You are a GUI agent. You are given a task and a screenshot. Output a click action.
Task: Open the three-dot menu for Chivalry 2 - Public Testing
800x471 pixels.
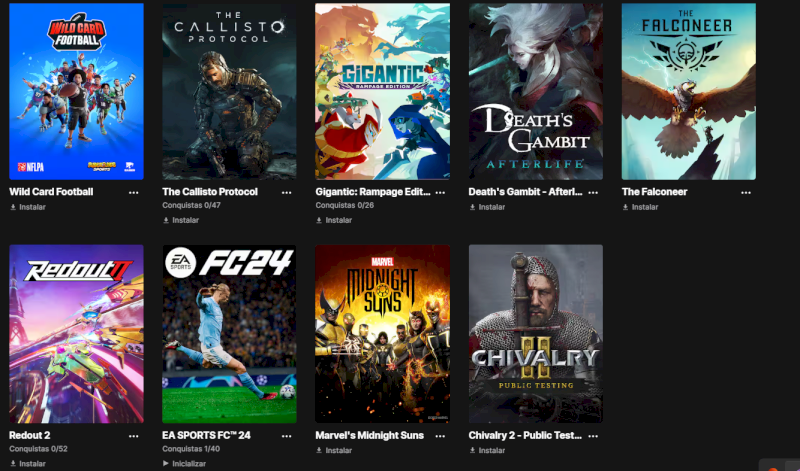(x=593, y=436)
